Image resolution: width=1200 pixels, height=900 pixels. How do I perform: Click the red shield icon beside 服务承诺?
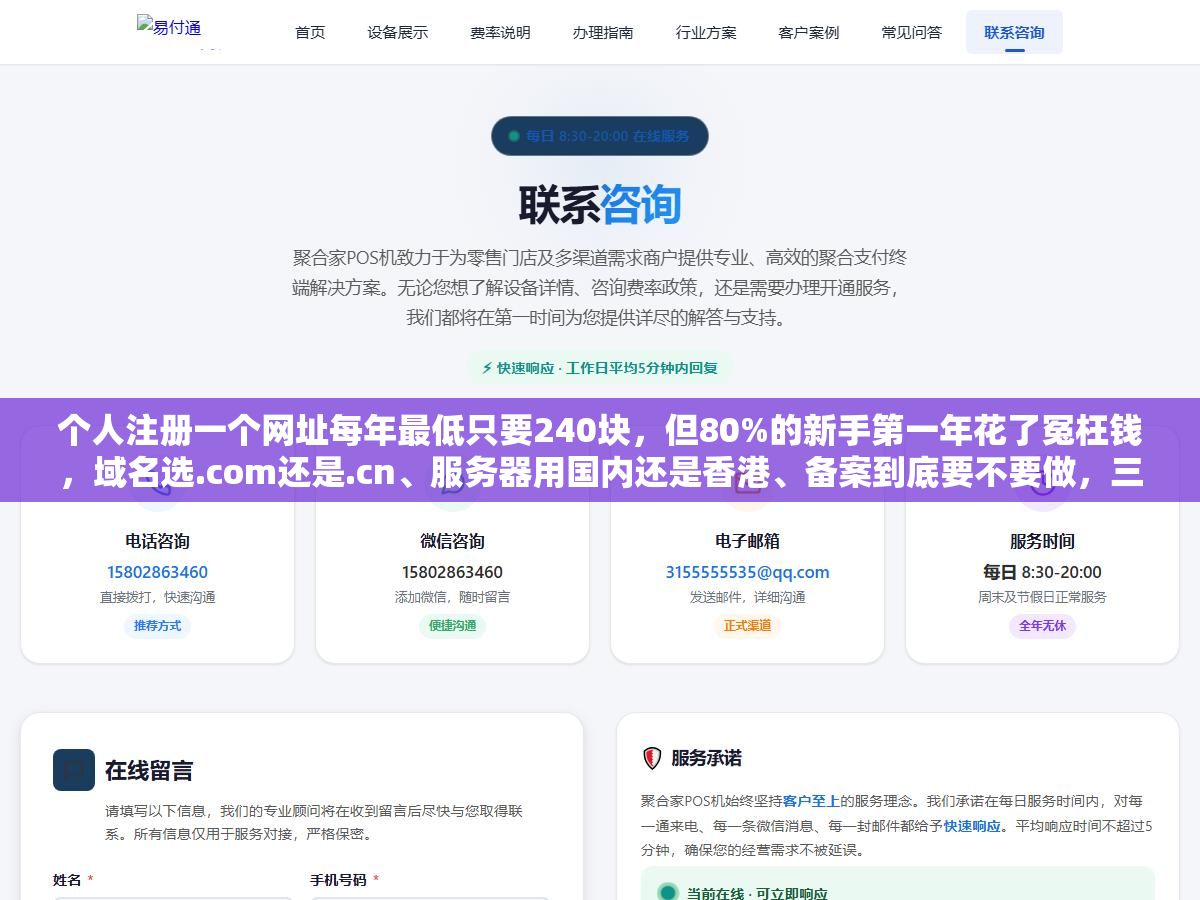(652, 758)
